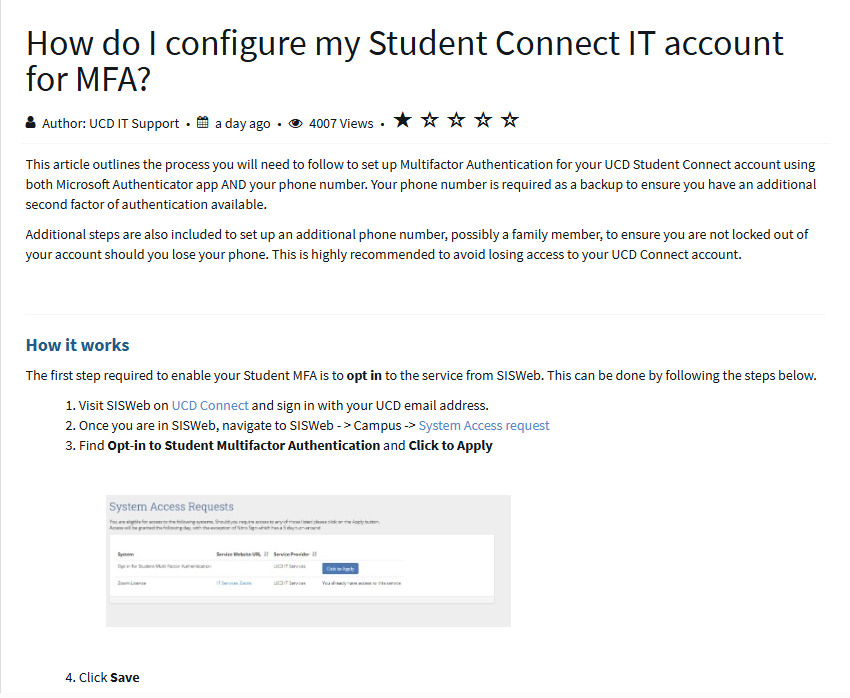Click IT Services Zoom link in screenshot

tap(234, 582)
